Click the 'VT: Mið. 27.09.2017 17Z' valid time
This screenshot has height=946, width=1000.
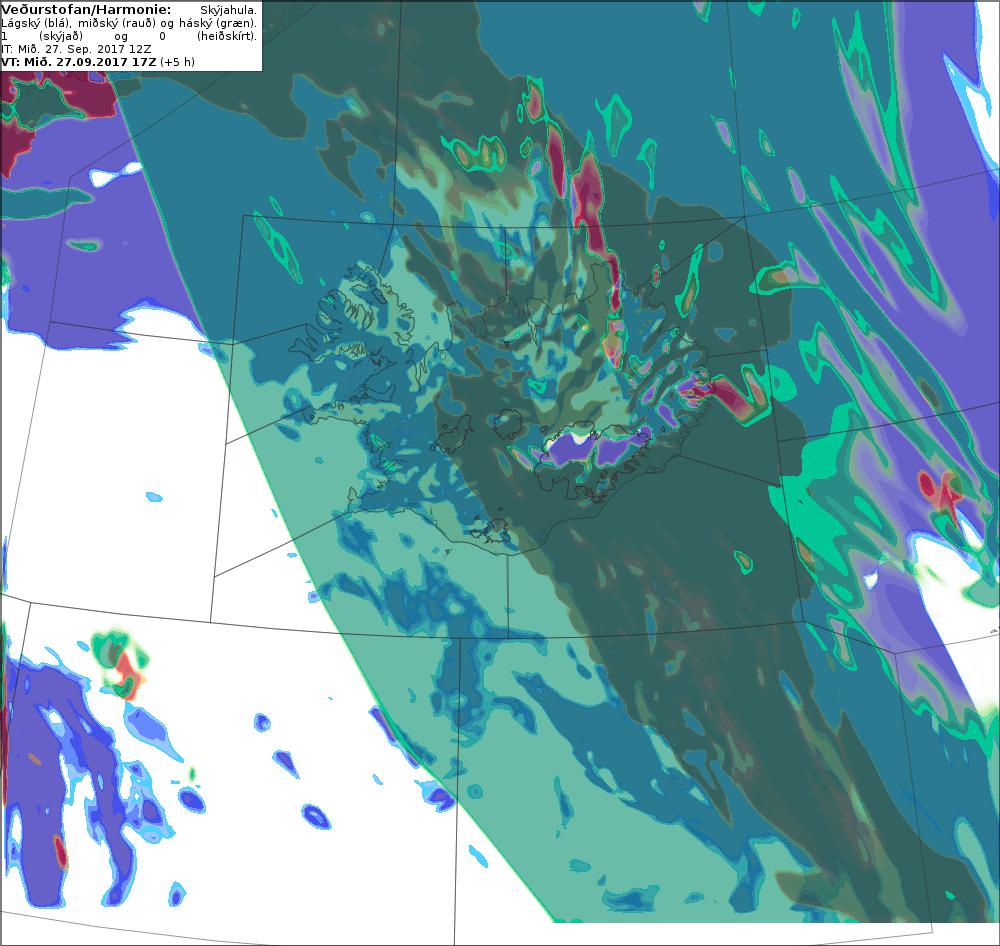[79, 62]
